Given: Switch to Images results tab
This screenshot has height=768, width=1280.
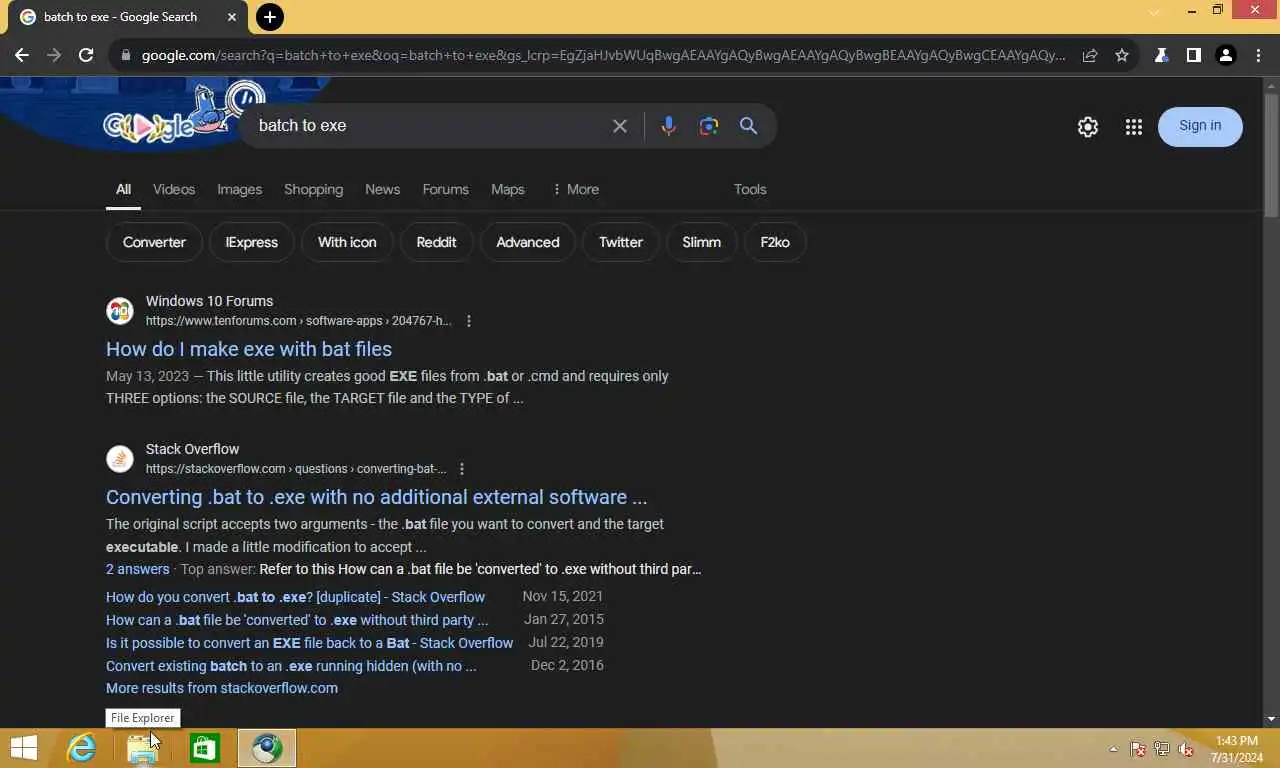Looking at the screenshot, I should point(239,189).
